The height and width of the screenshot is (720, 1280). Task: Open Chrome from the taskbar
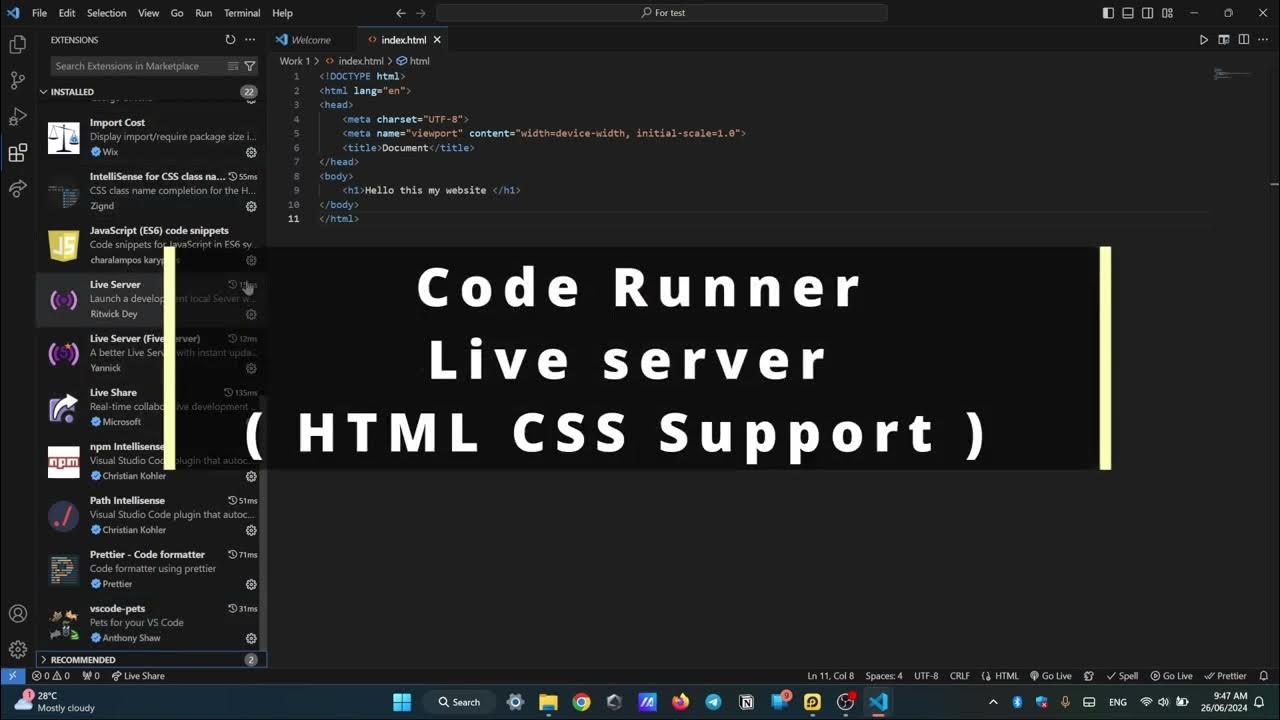click(x=581, y=702)
